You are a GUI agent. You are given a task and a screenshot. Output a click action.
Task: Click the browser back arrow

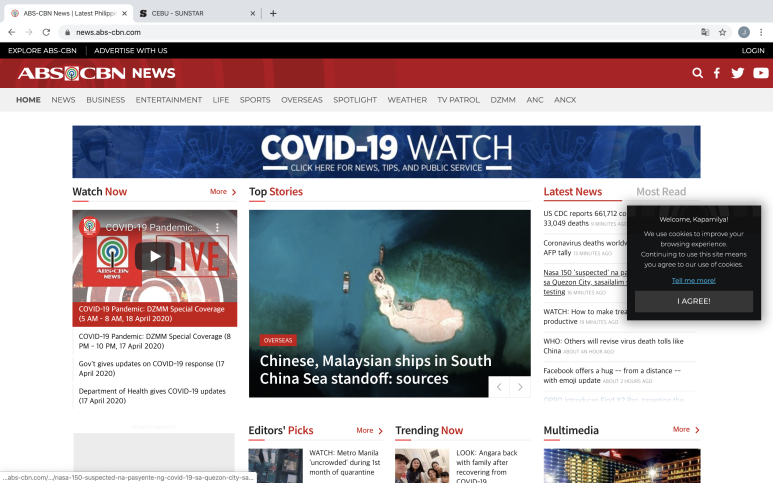[12, 32]
